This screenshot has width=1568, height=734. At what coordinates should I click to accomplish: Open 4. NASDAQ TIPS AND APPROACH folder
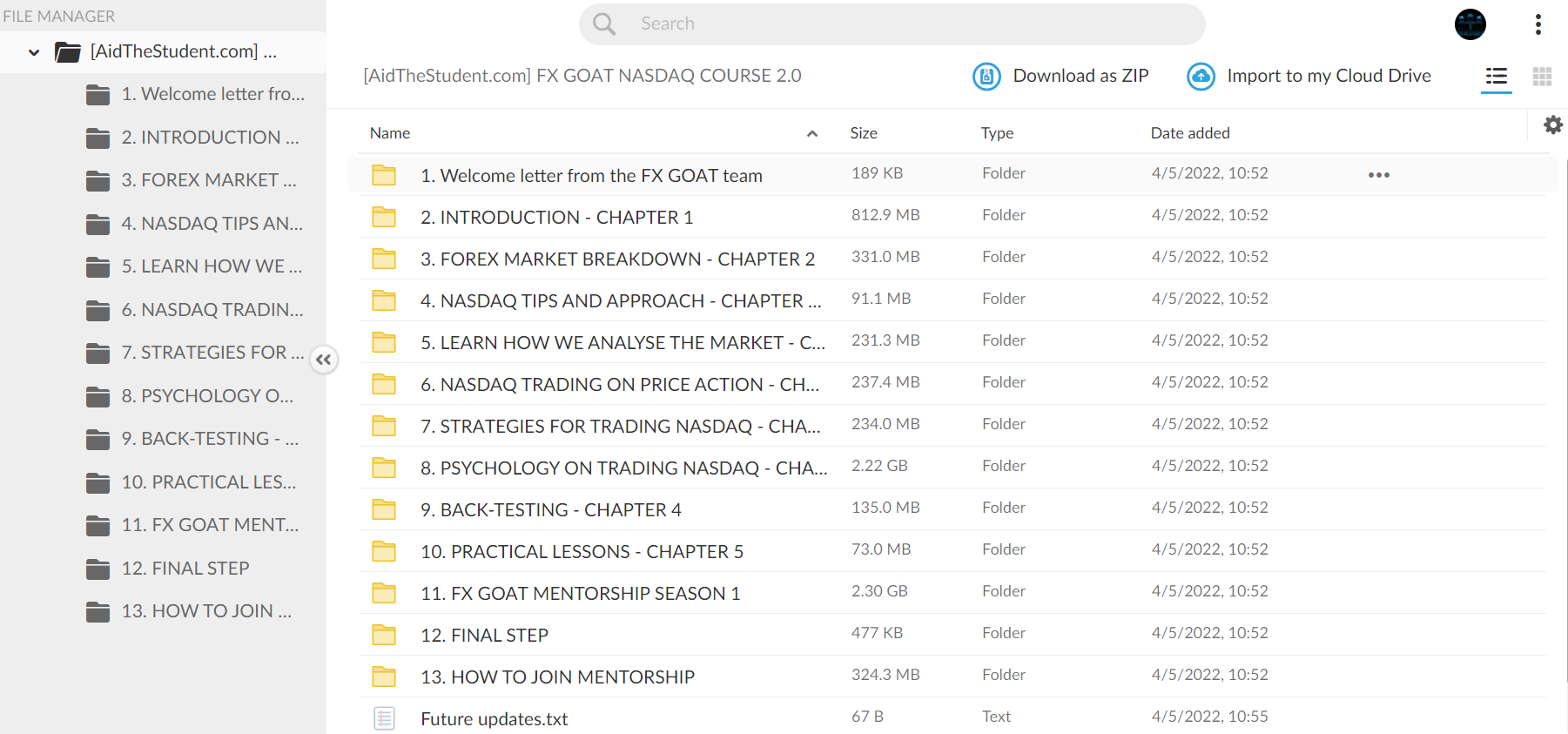pos(621,301)
